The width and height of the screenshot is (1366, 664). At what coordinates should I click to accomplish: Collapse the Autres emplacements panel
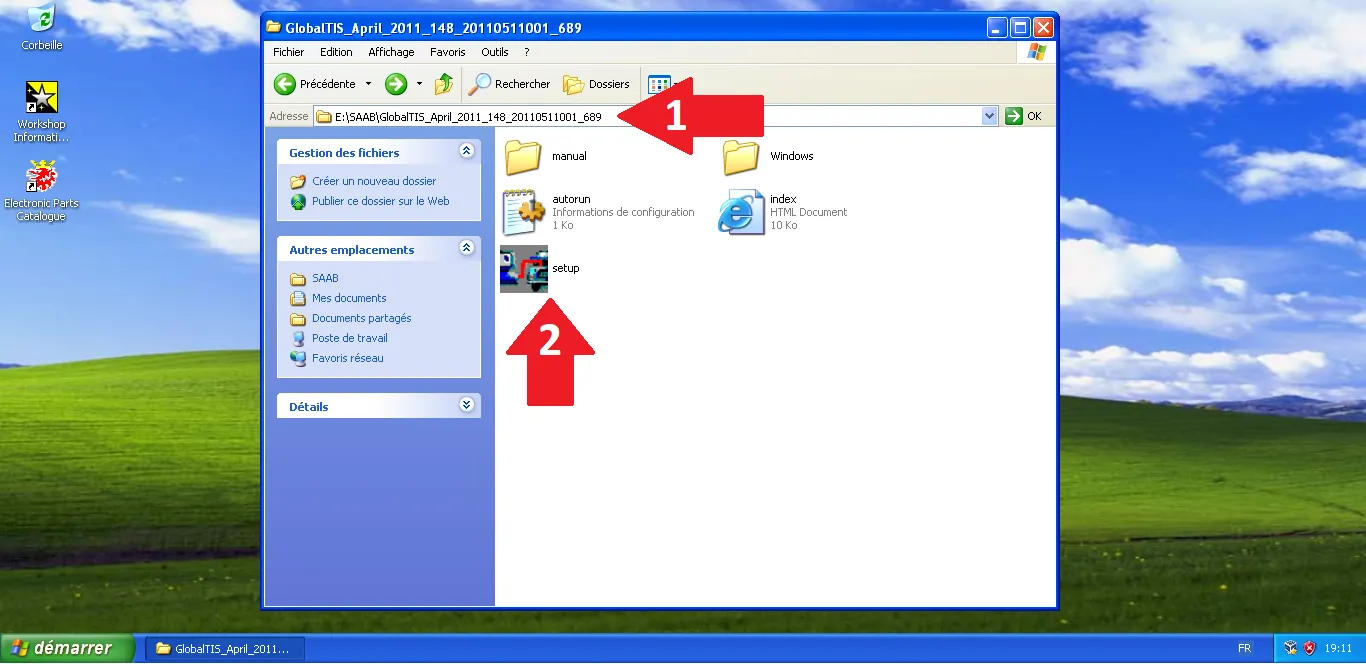click(x=466, y=249)
